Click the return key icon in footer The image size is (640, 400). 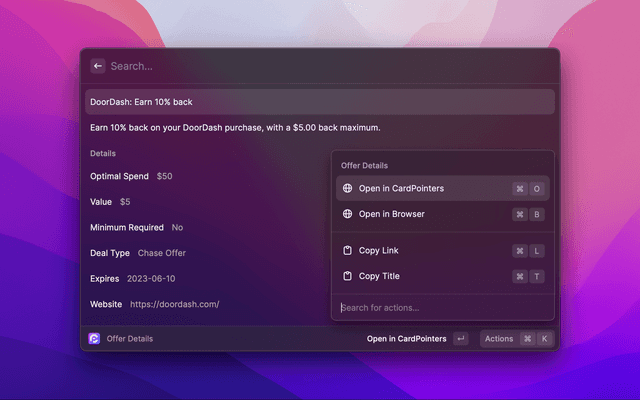pyautogui.click(x=460, y=339)
